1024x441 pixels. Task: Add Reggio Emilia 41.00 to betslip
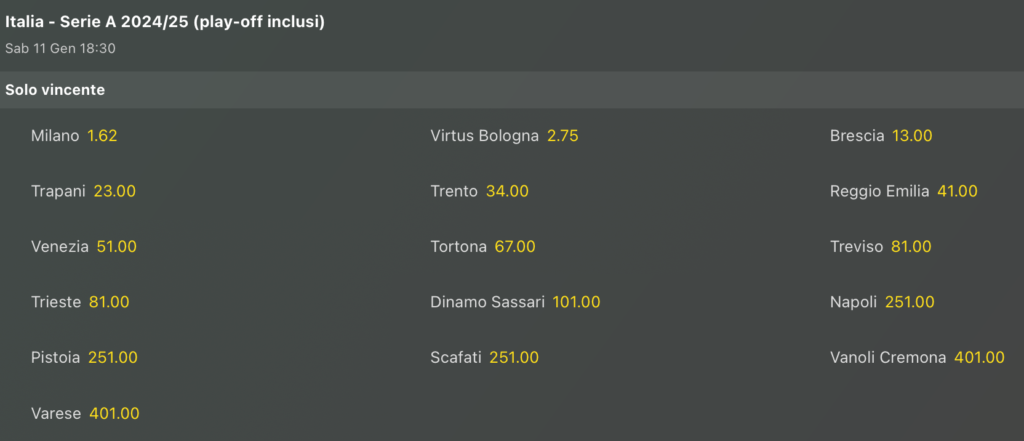[957, 191]
